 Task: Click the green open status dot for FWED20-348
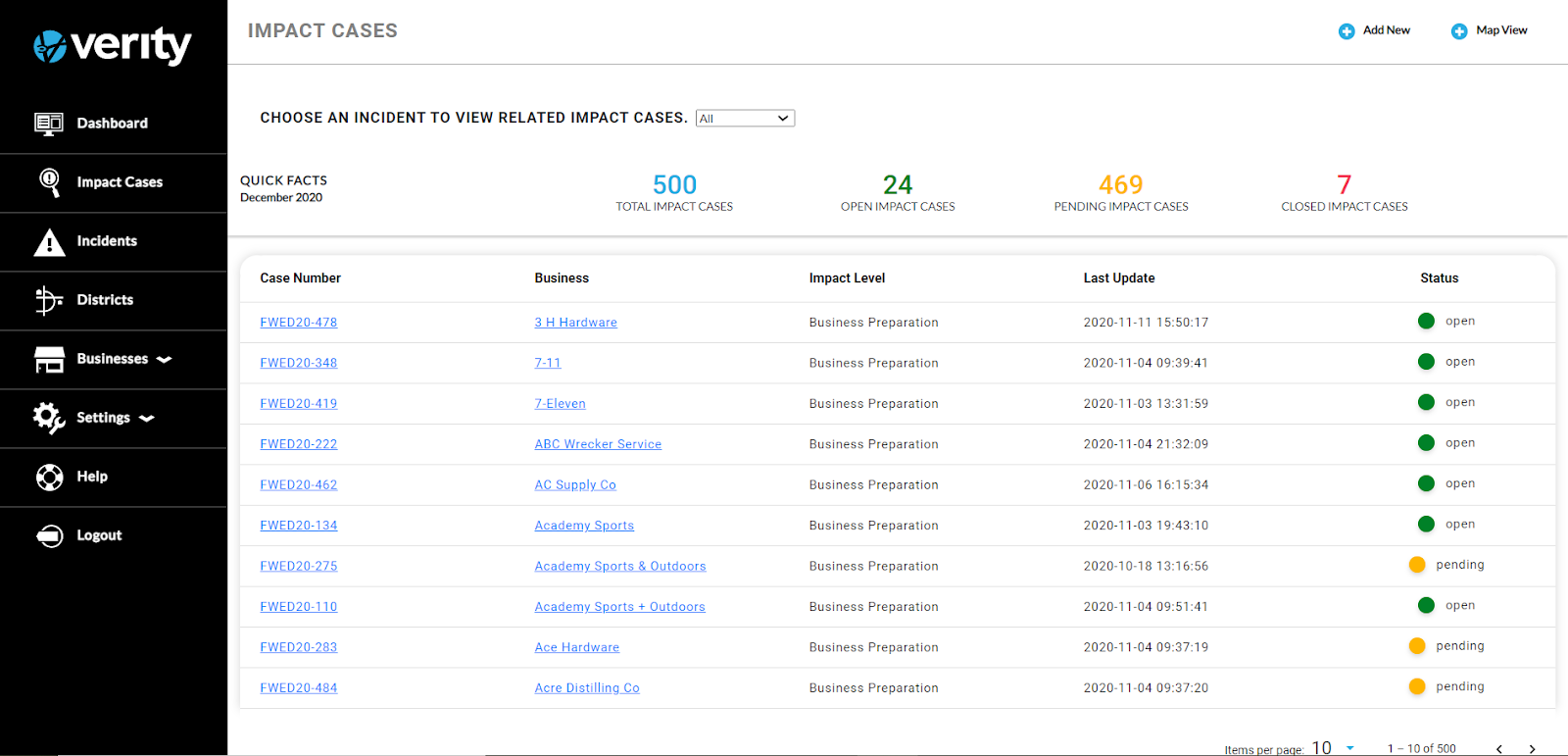[x=1426, y=362]
